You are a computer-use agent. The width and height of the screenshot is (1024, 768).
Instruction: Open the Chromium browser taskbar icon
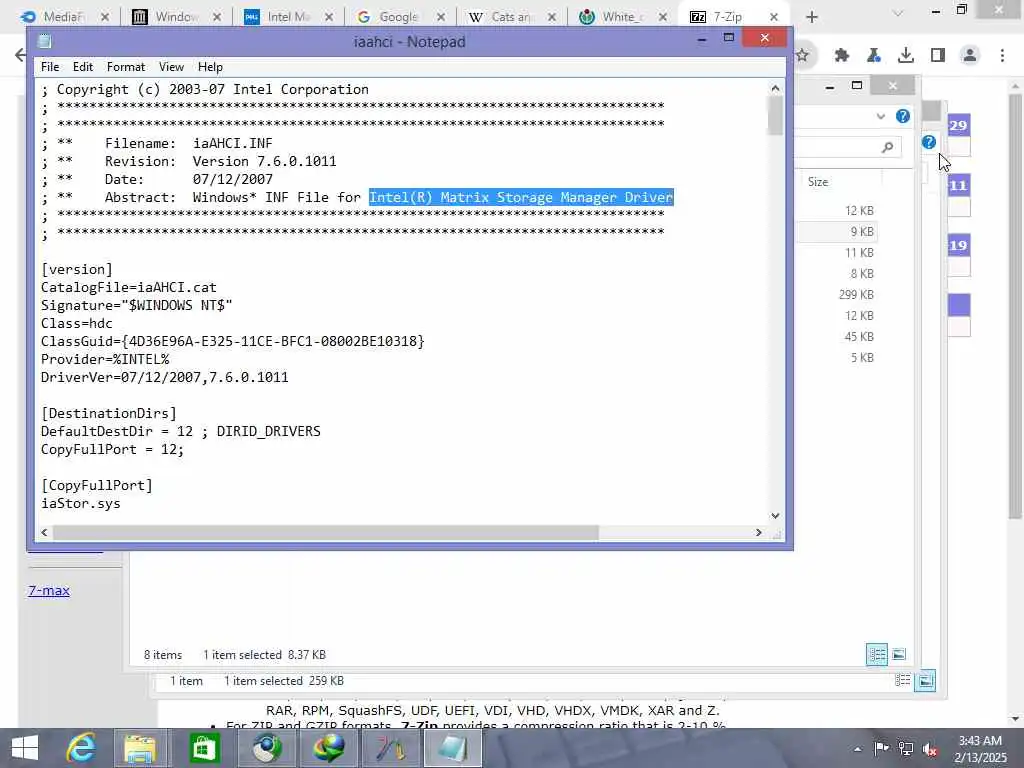pos(266,748)
